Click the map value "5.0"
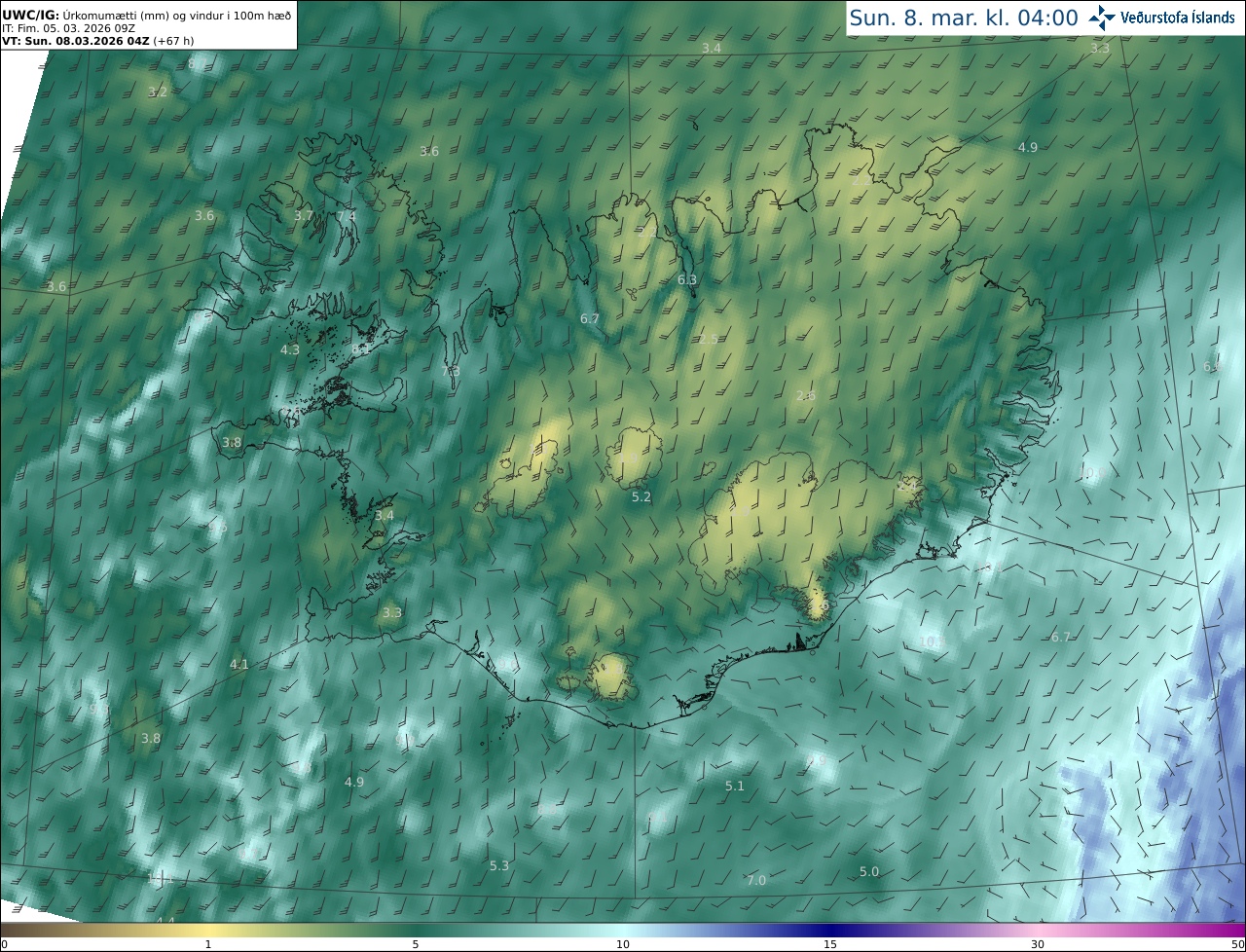 click(x=869, y=871)
